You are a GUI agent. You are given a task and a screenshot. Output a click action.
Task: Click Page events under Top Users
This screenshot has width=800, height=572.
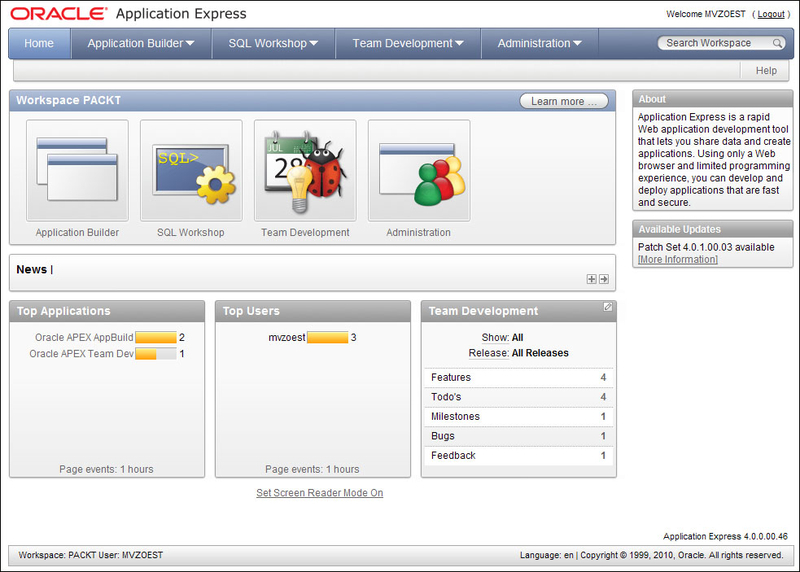pyautogui.click(x=312, y=469)
